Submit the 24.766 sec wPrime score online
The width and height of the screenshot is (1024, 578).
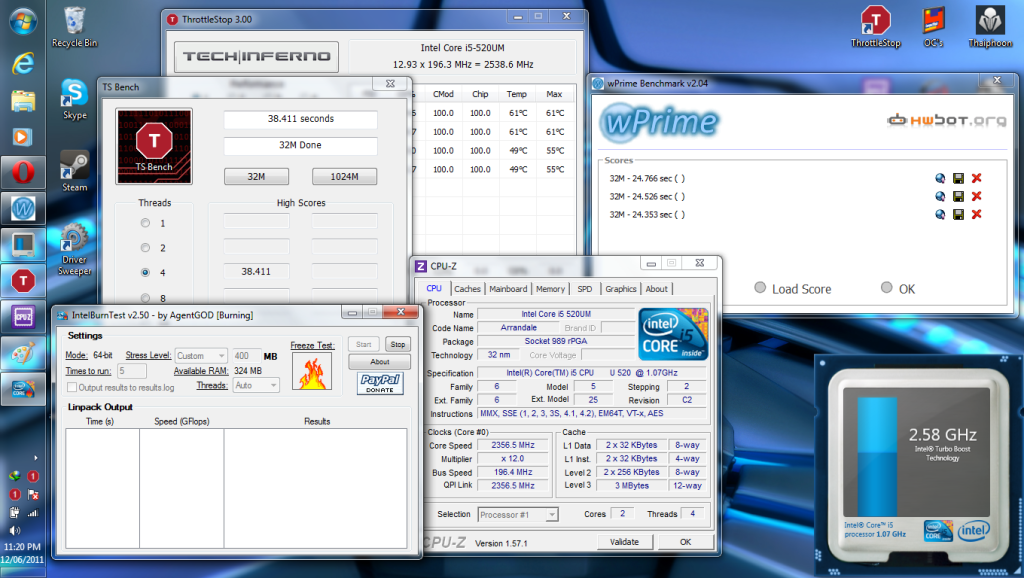(x=940, y=178)
